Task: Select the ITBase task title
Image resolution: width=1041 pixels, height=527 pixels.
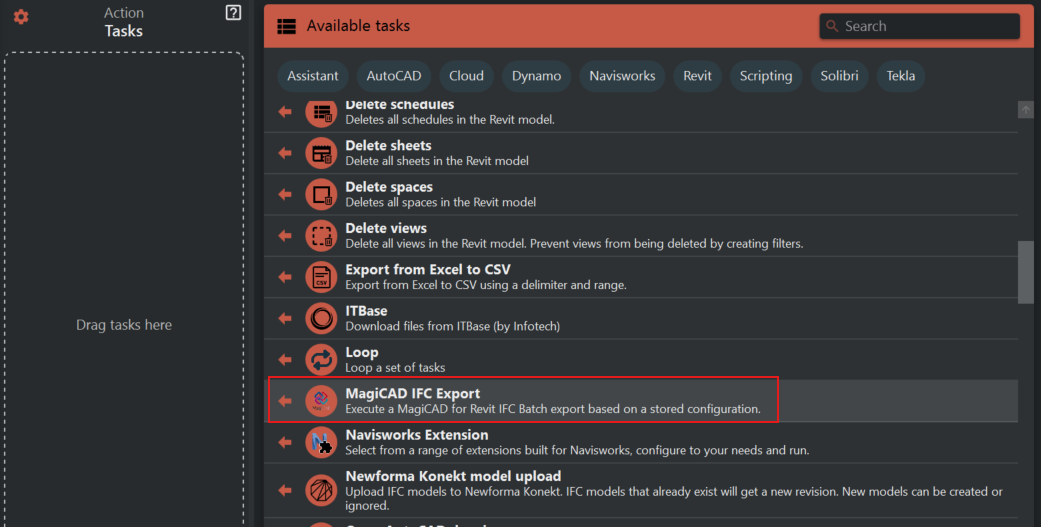Action: point(366,311)
